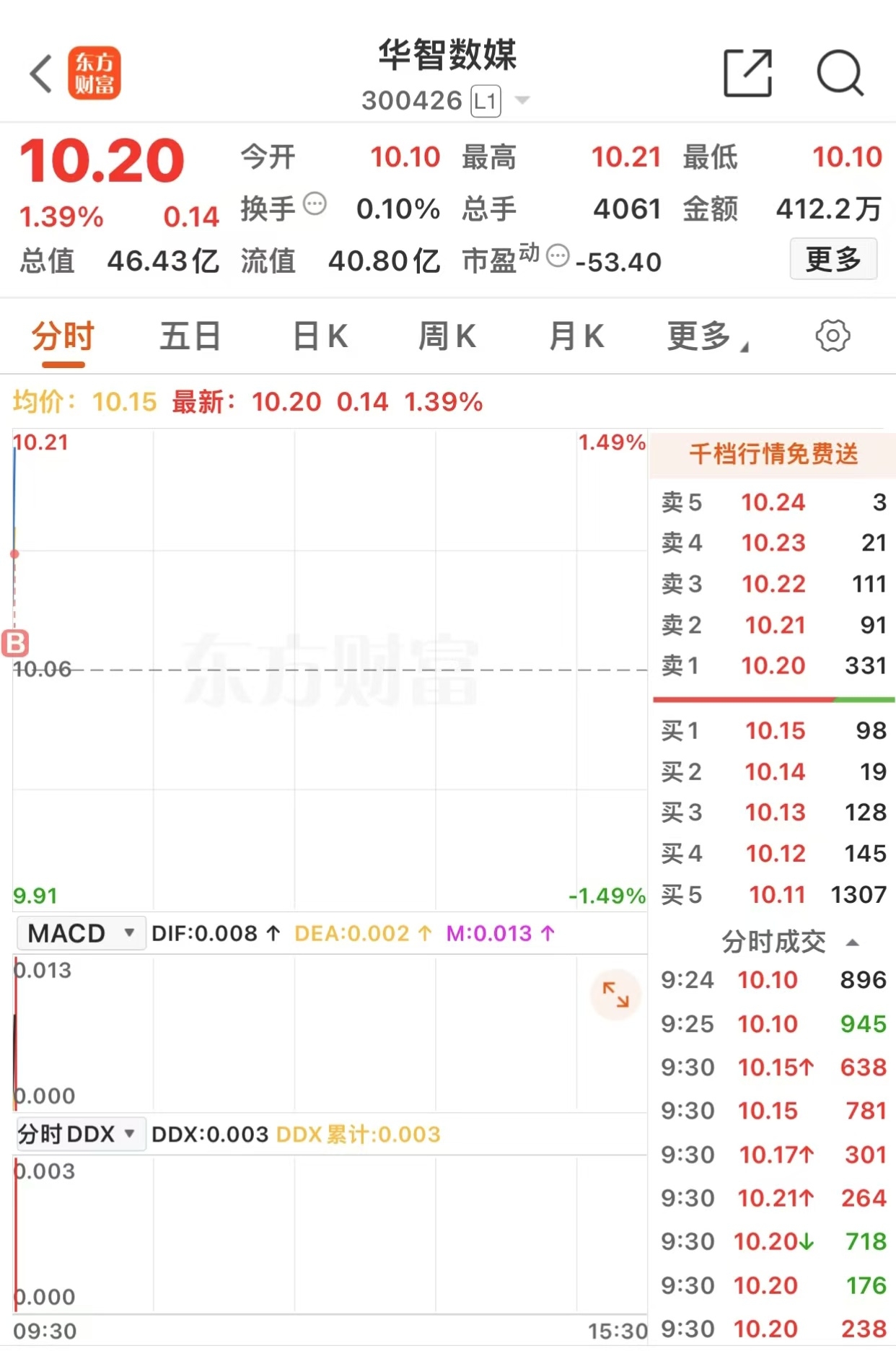Open the MACD indicator dropdown
Image resolution: width=896 pixels, height=1351 pixels.
(x=81, y=933)
